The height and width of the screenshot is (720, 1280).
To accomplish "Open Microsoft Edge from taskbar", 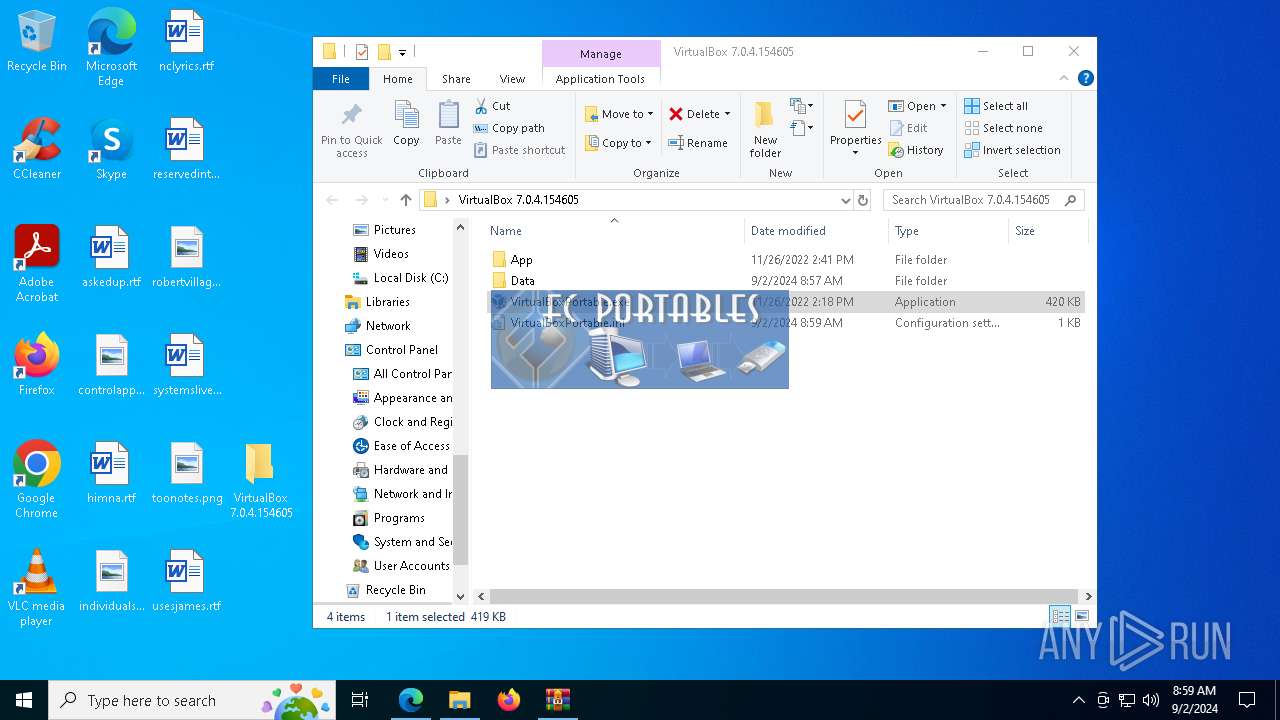I will click(x=411, y=700).
